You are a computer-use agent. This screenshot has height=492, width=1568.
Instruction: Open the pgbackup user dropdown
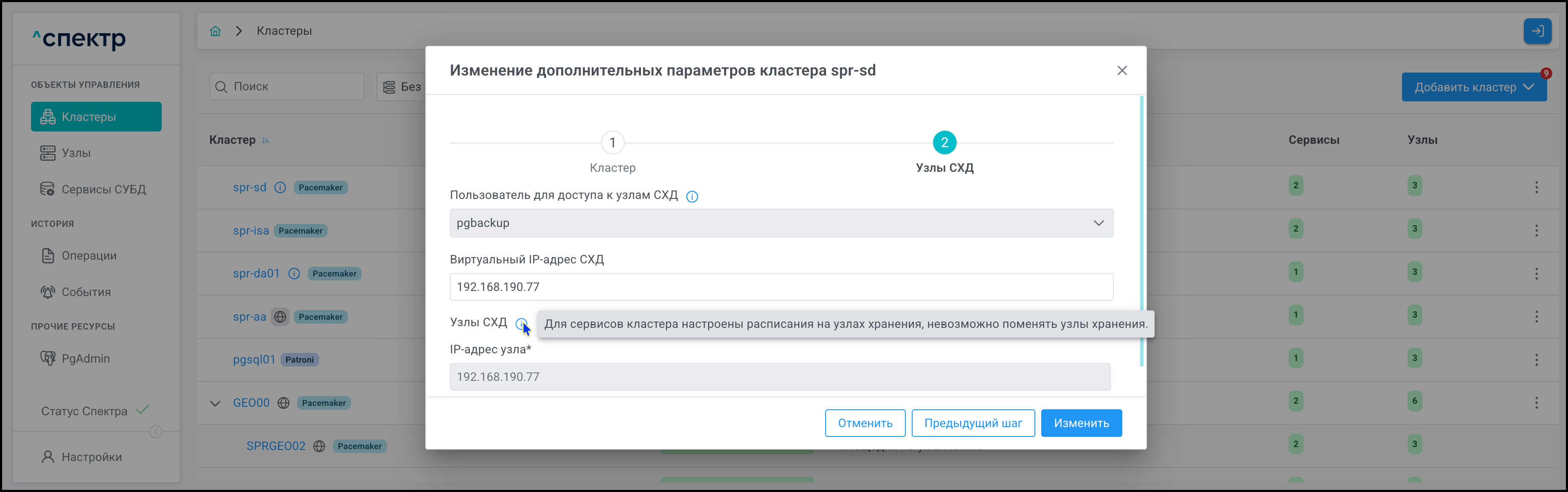(x=781, y=223)
